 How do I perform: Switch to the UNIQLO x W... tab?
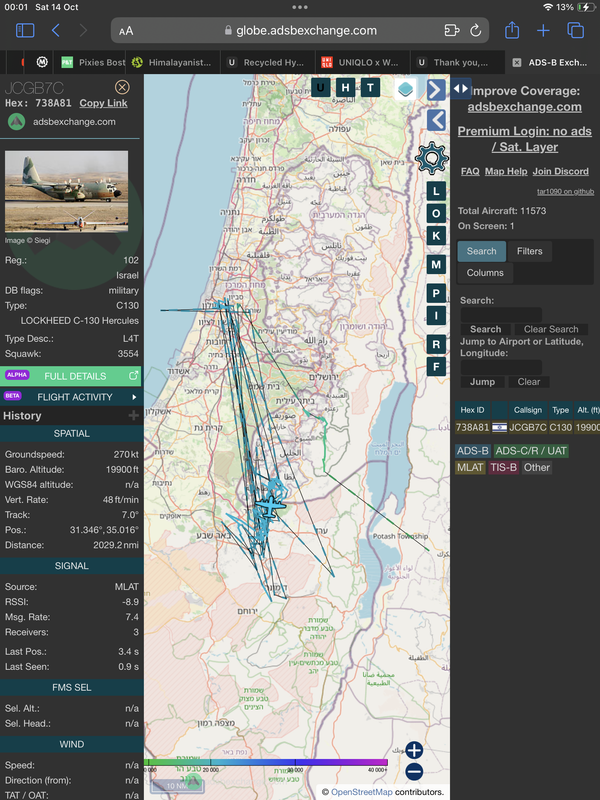click(361, 62)
